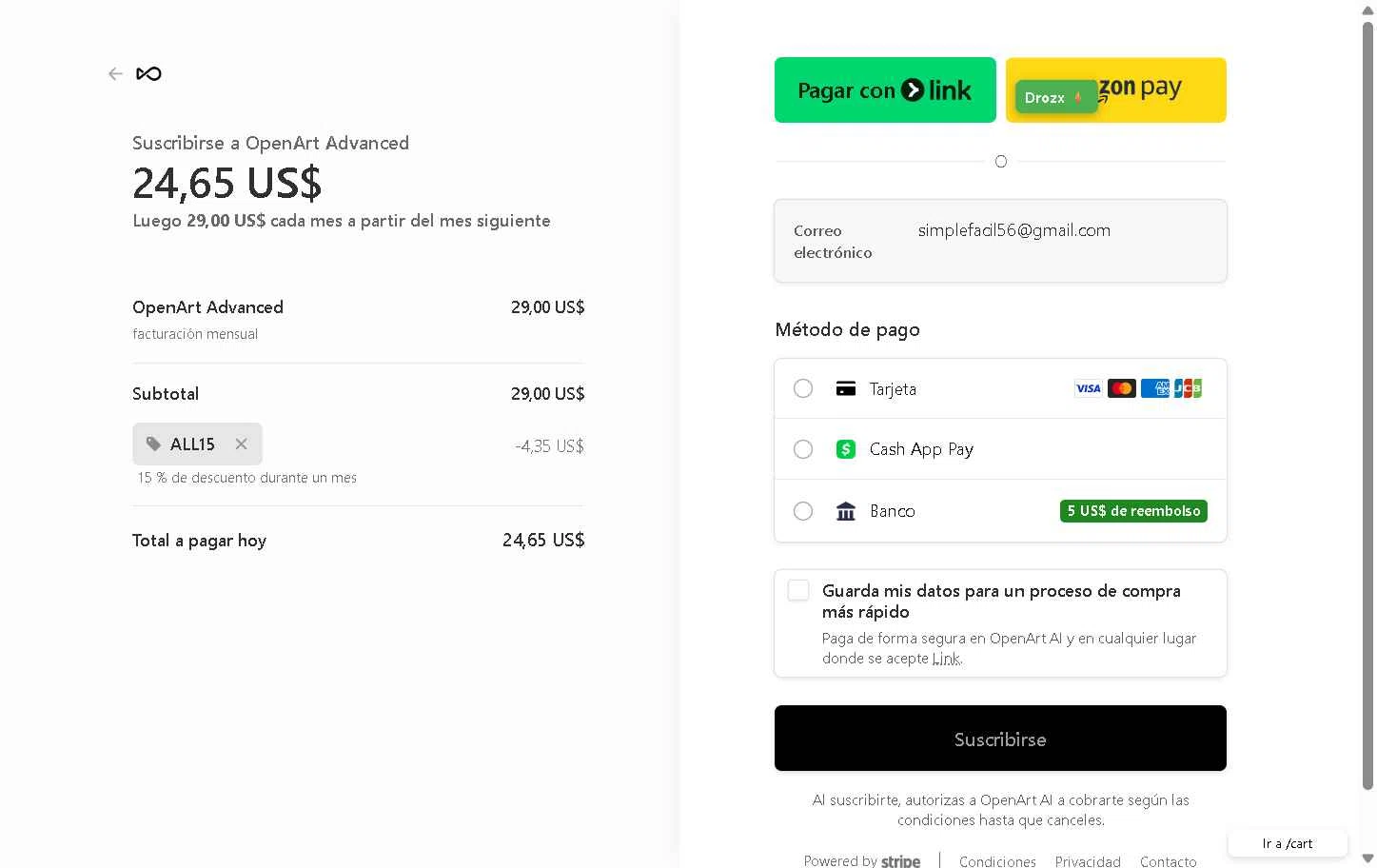This screenshot has height=868, width=1377.
Task: Click the credit card icon
Action: pyautogui.click(x=846, y=388)
